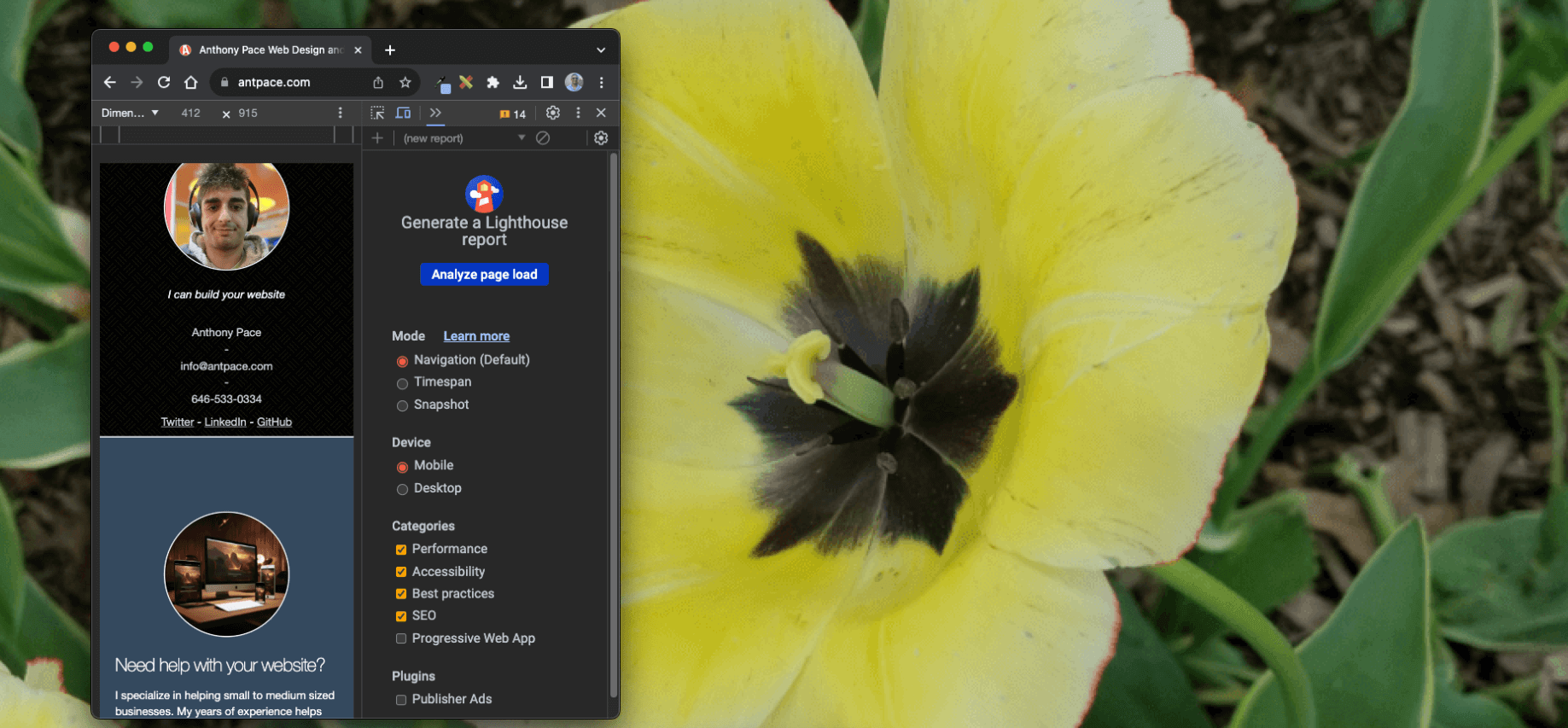This screenshot has width=1568, height=728.
Task: Uncheck the SEO category
Action: (401, 616)
